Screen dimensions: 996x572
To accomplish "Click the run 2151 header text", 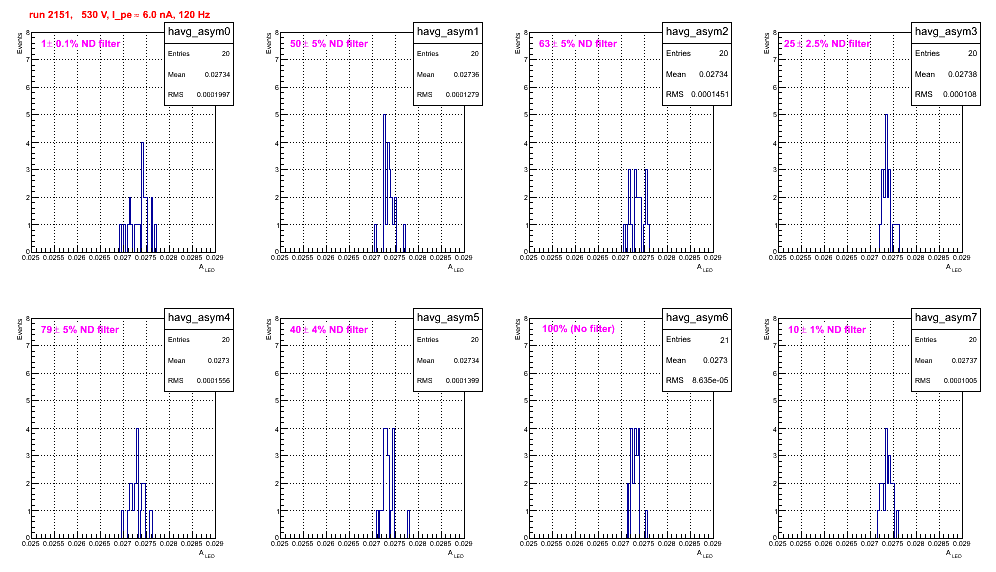I will tap(119, 15).
